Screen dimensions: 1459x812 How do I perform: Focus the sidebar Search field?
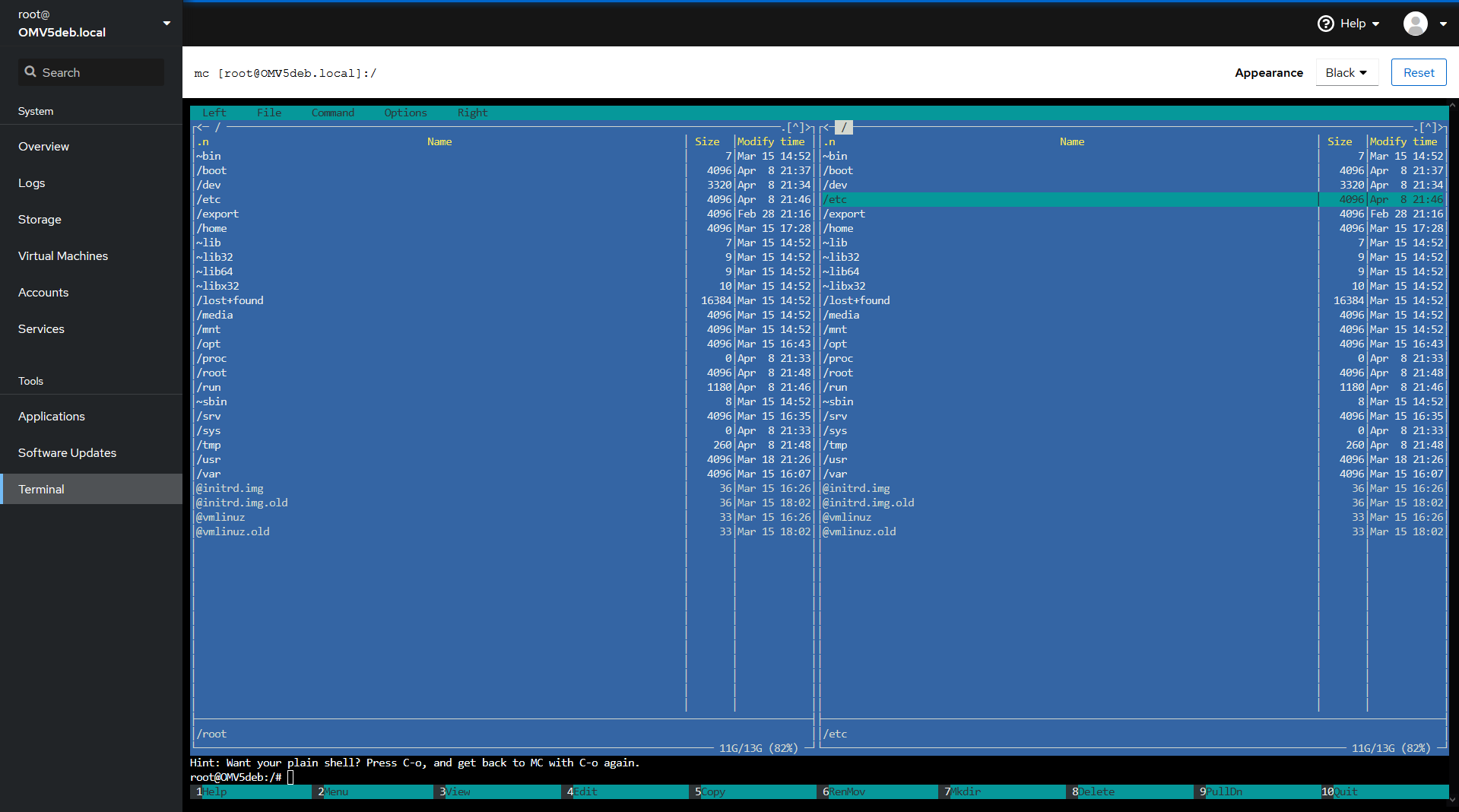pos(91,72)
